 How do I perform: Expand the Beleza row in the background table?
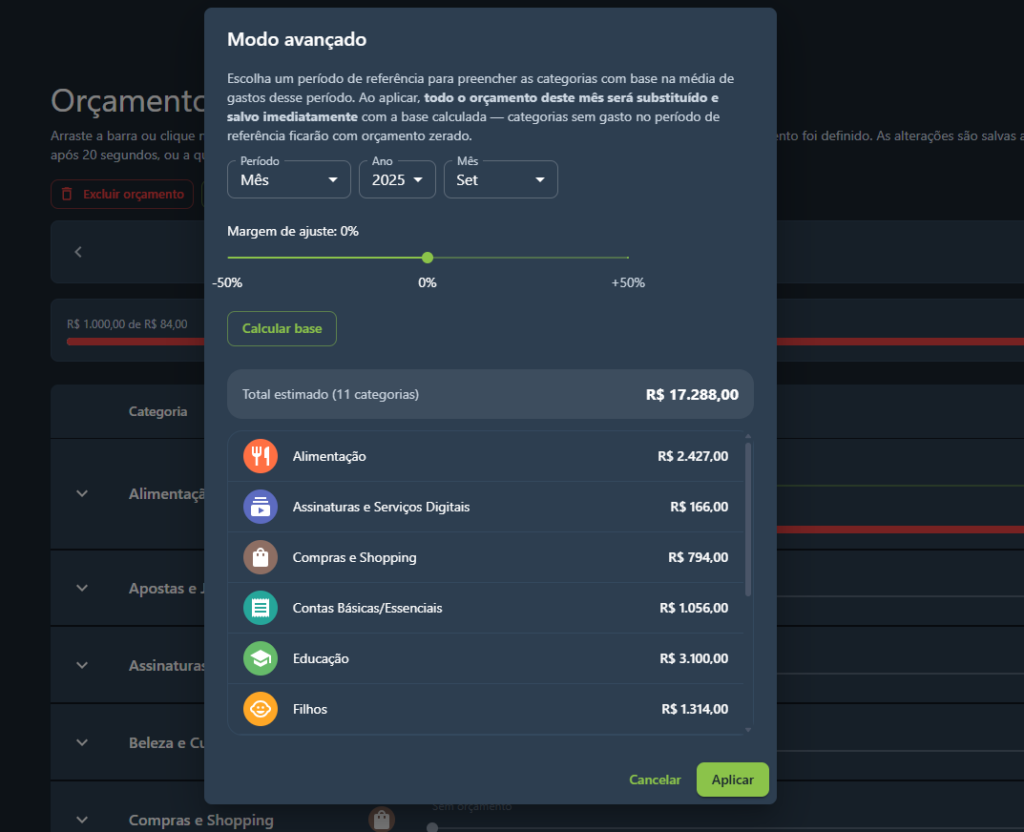coord(82,743)
